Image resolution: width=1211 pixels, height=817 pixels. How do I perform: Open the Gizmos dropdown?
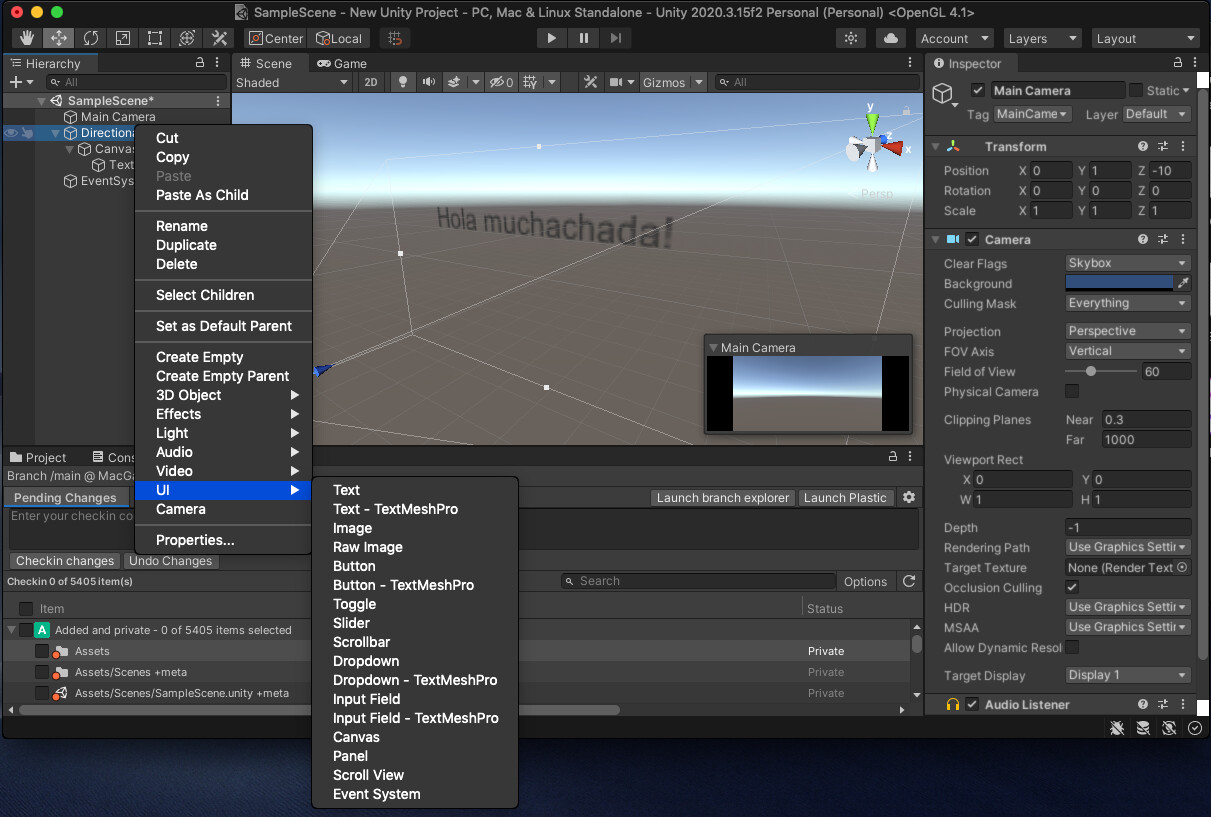(673, 82)
